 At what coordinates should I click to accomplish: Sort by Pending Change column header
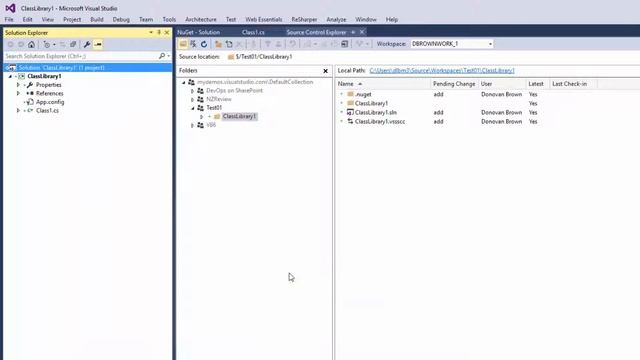pyautogui.click(x=454, y=84)
